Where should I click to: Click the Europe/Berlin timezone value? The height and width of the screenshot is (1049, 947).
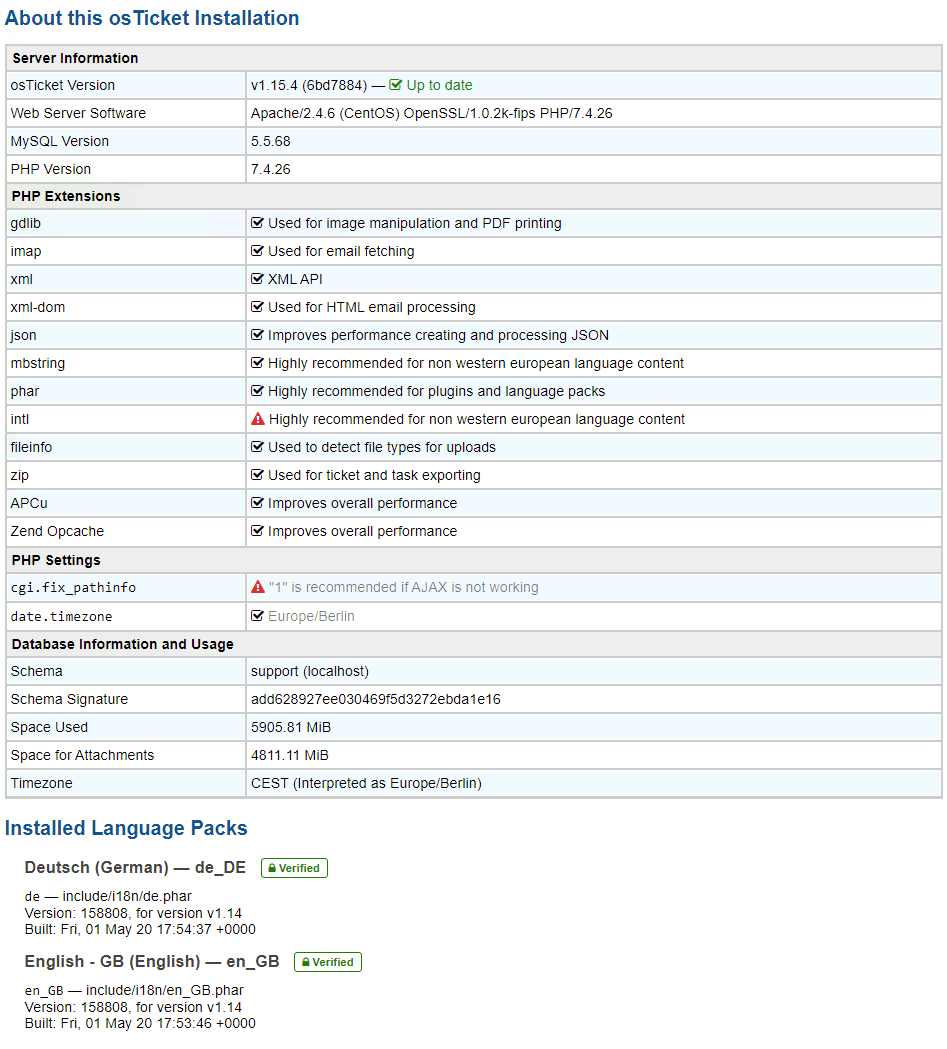[311, 615]
